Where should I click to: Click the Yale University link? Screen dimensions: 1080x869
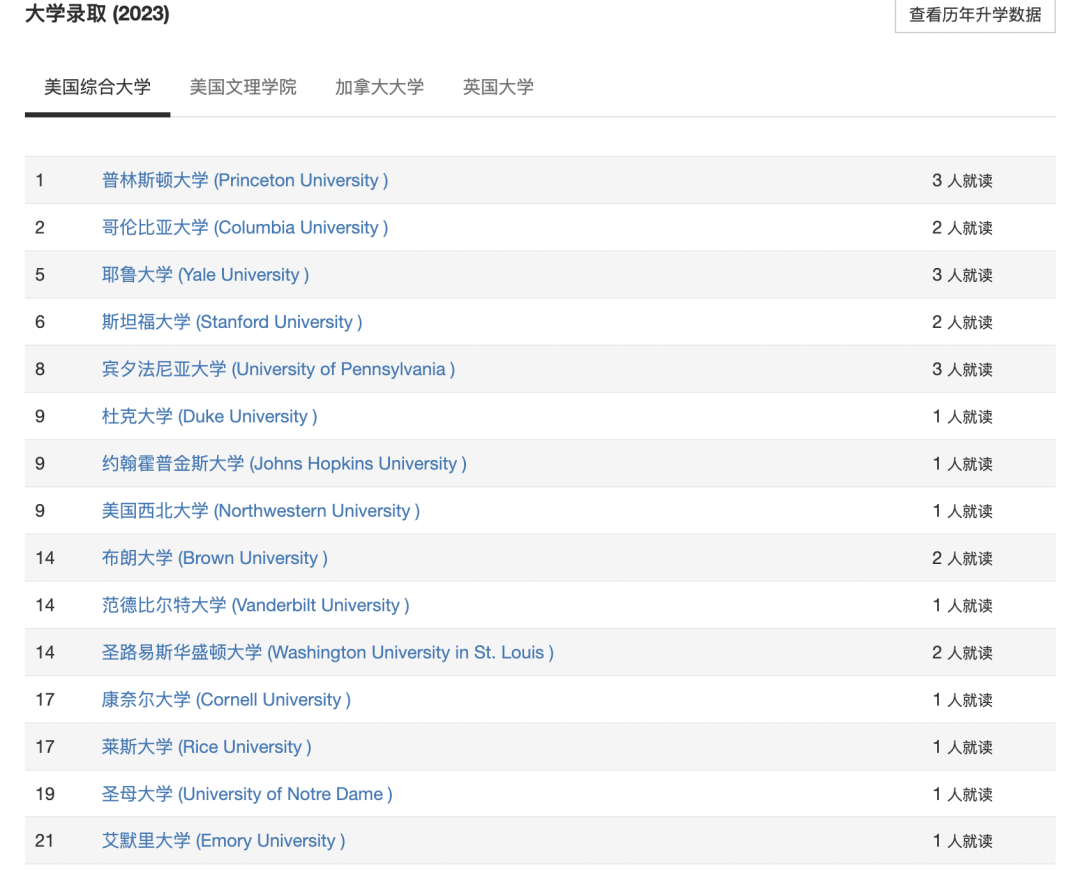coord(205,274)
